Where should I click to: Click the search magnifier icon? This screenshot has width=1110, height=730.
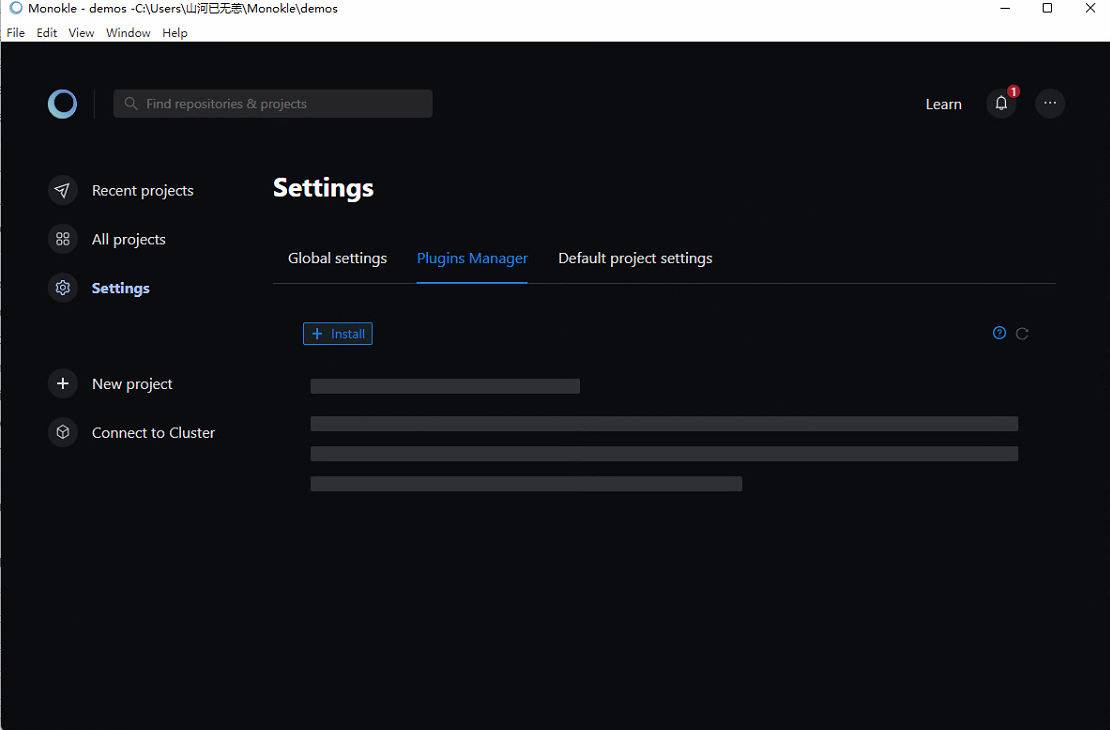(131, 103)
